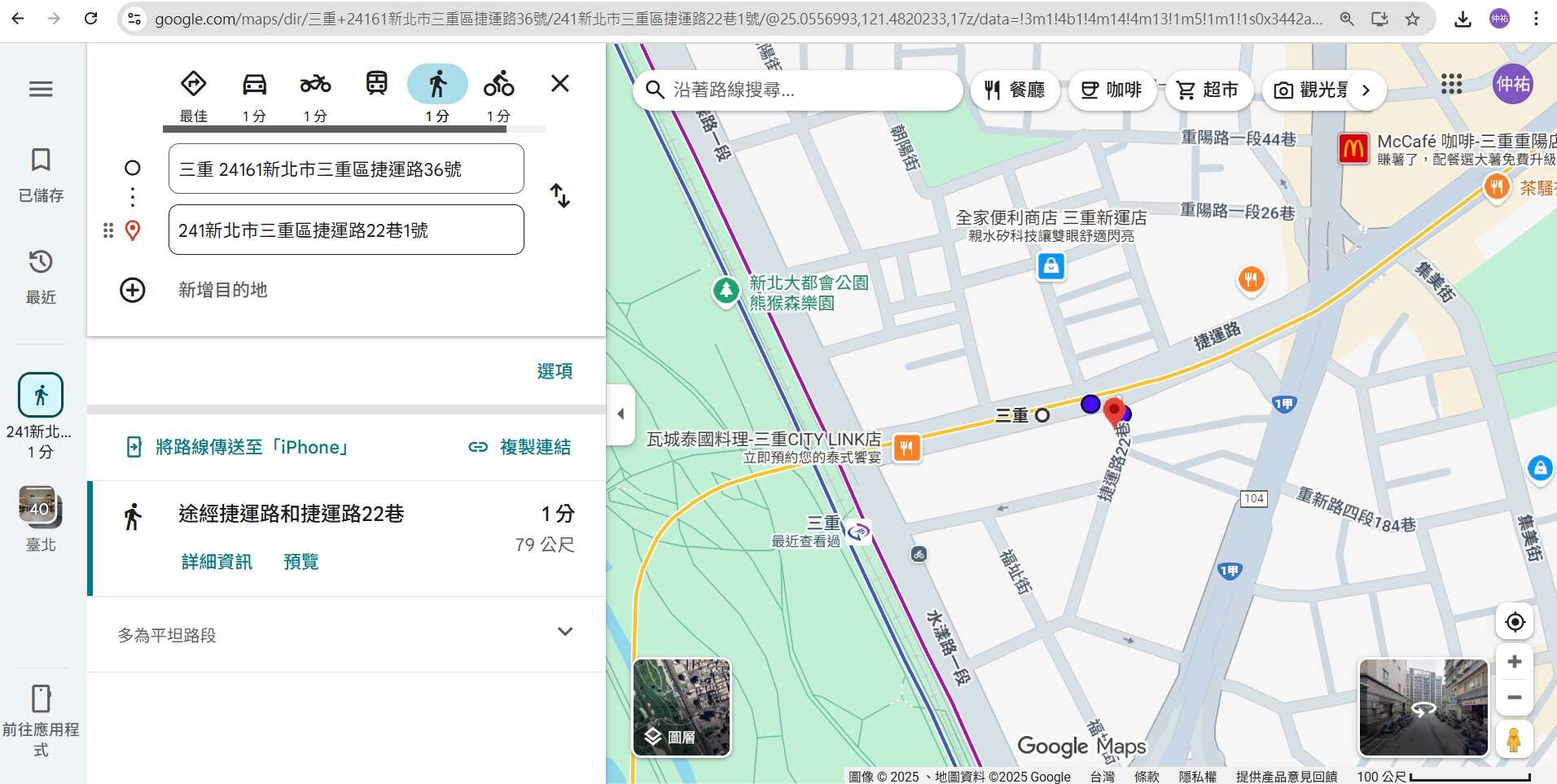Switch to the walking travel mode

(437, 85)
